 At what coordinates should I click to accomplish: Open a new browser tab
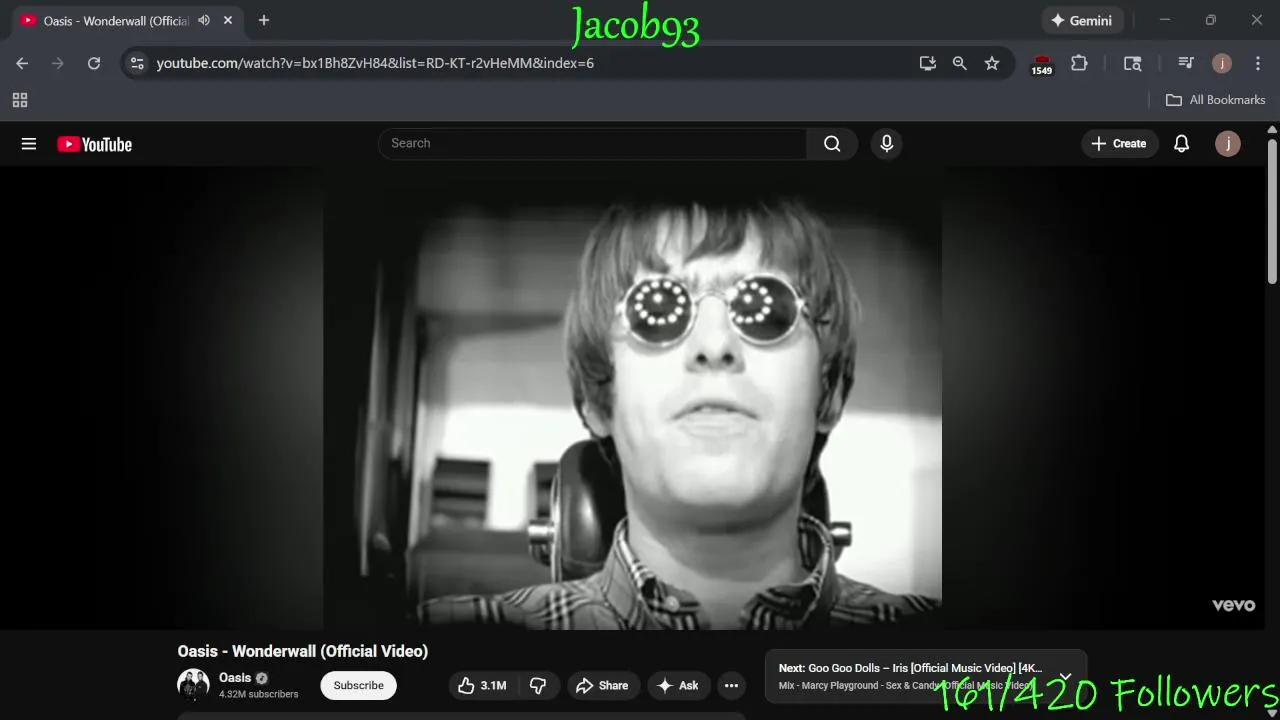pos(264,20)
